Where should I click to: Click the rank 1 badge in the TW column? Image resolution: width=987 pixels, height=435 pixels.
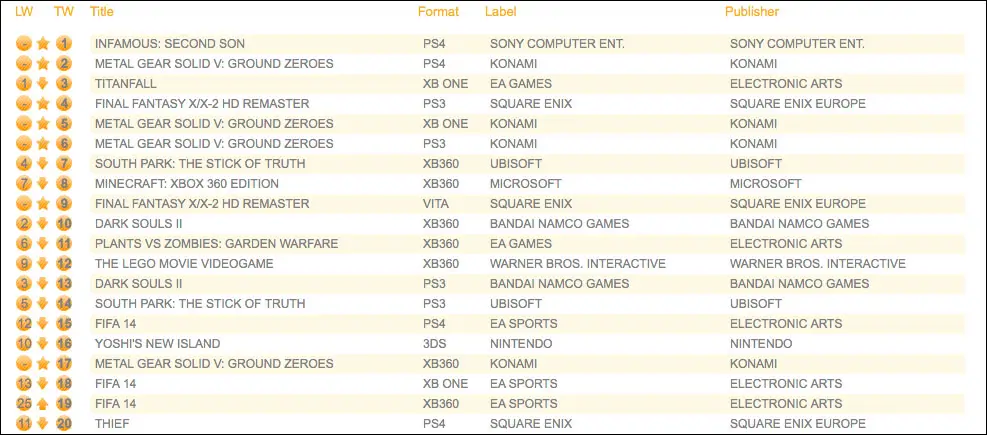64,44
